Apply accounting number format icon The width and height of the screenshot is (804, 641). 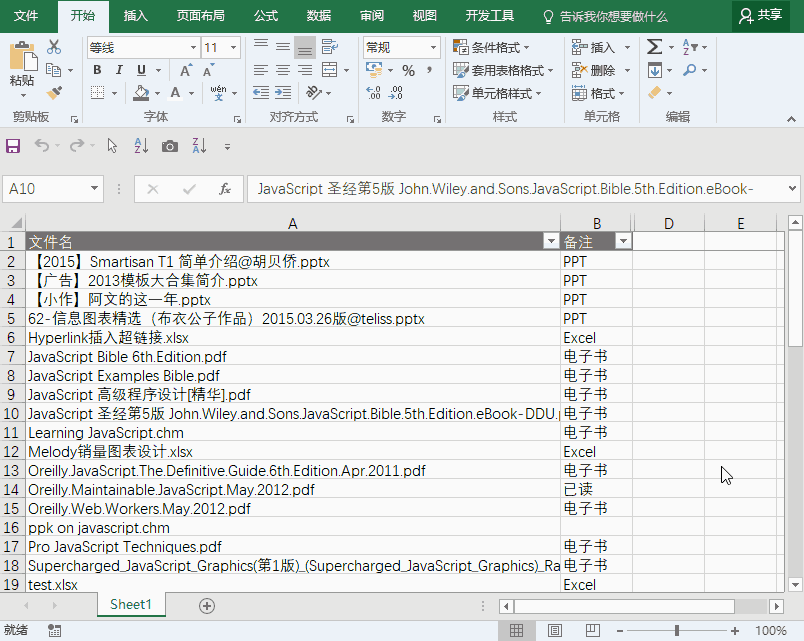[x=374, y=70]
